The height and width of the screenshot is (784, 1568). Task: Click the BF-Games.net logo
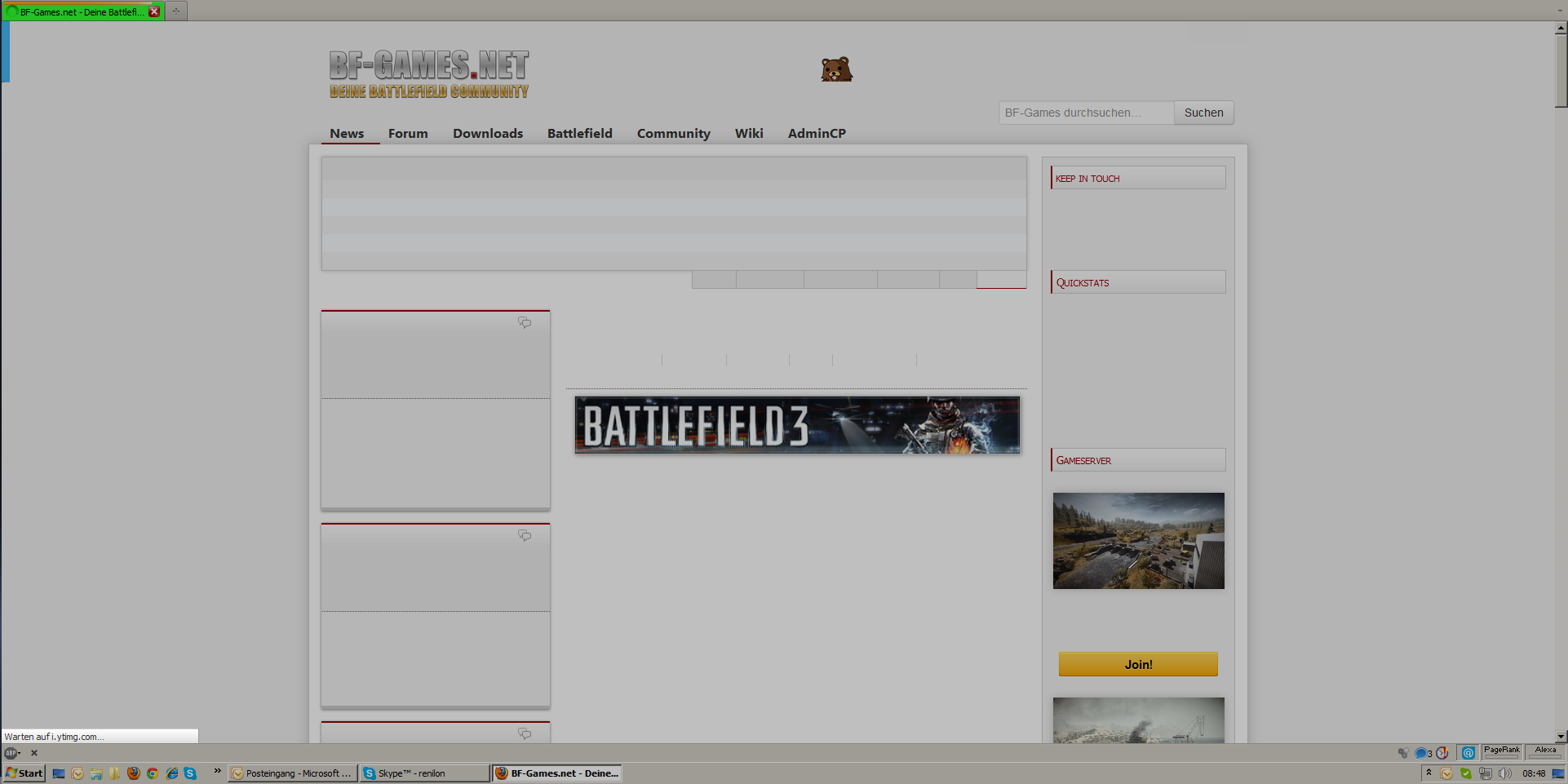429,74
